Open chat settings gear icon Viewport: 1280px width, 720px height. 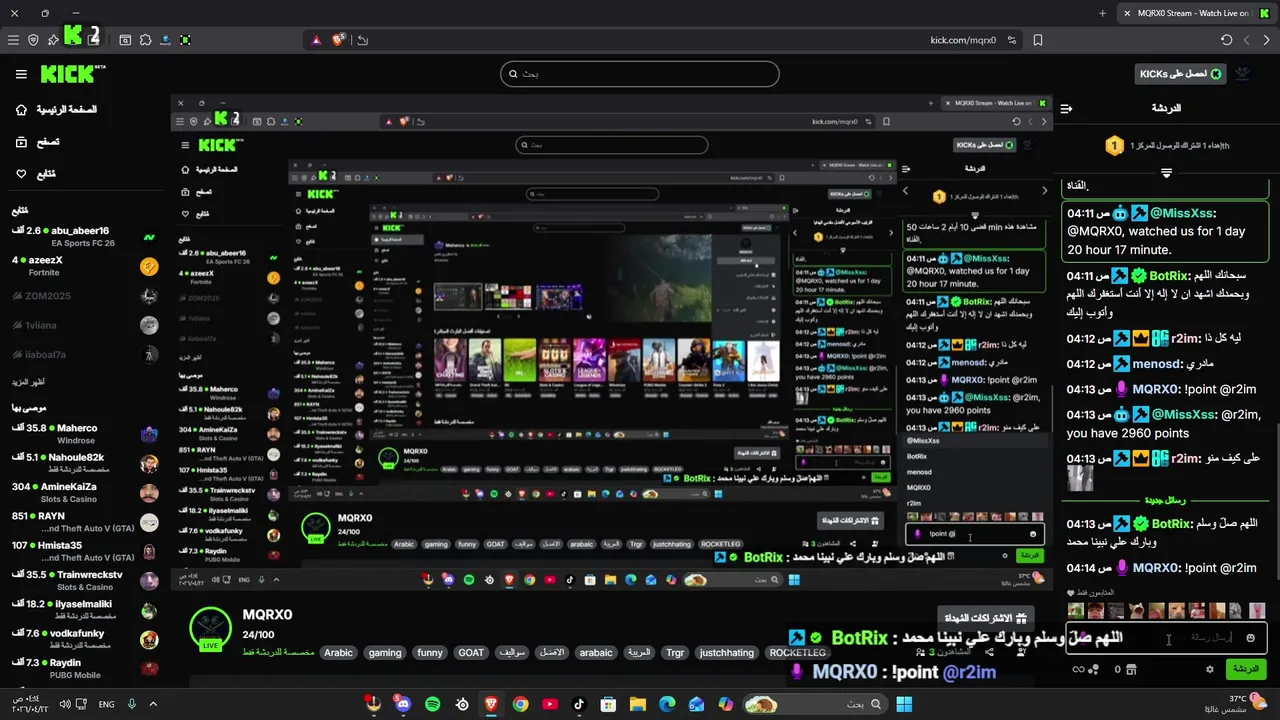[x=1210, y=669]
